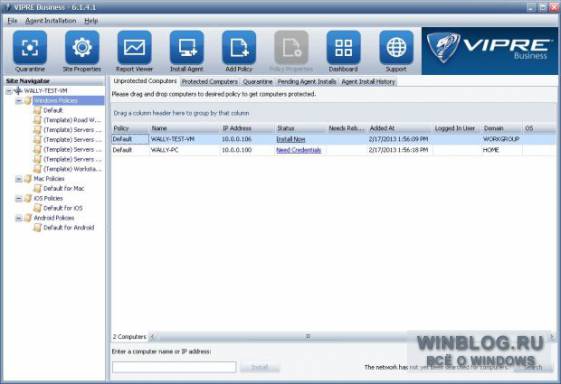Viewport: 561px width, 384px height.
Task: Launch the Report Viewer icon
Action: click(x=134, y=48)
